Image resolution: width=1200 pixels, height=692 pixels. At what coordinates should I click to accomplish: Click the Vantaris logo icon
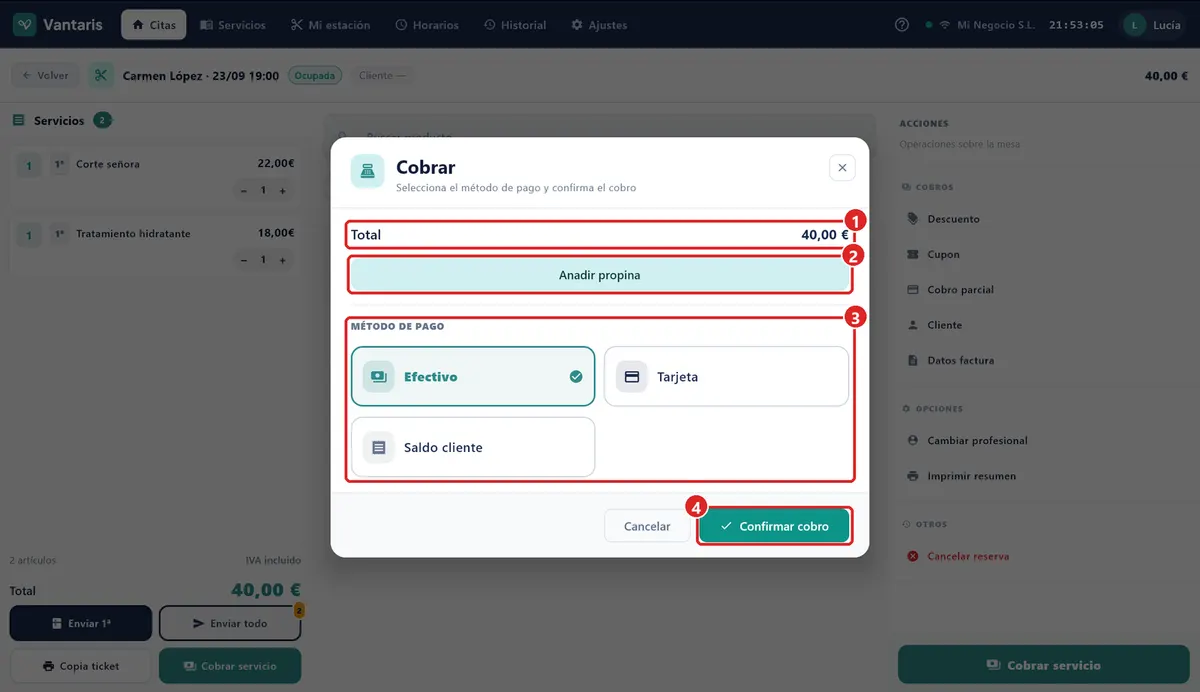coord(25,25)
